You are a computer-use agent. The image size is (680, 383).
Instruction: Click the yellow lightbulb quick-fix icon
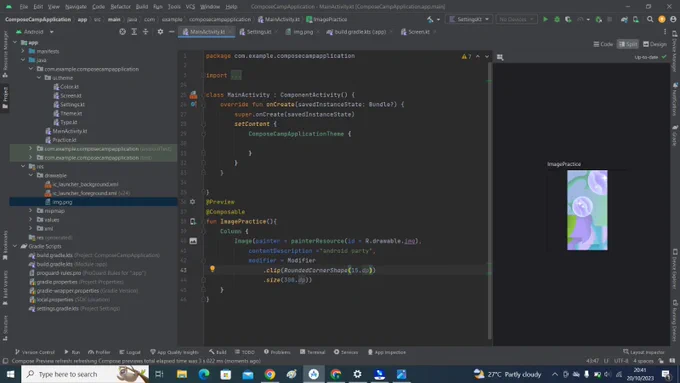pos(212,269)
